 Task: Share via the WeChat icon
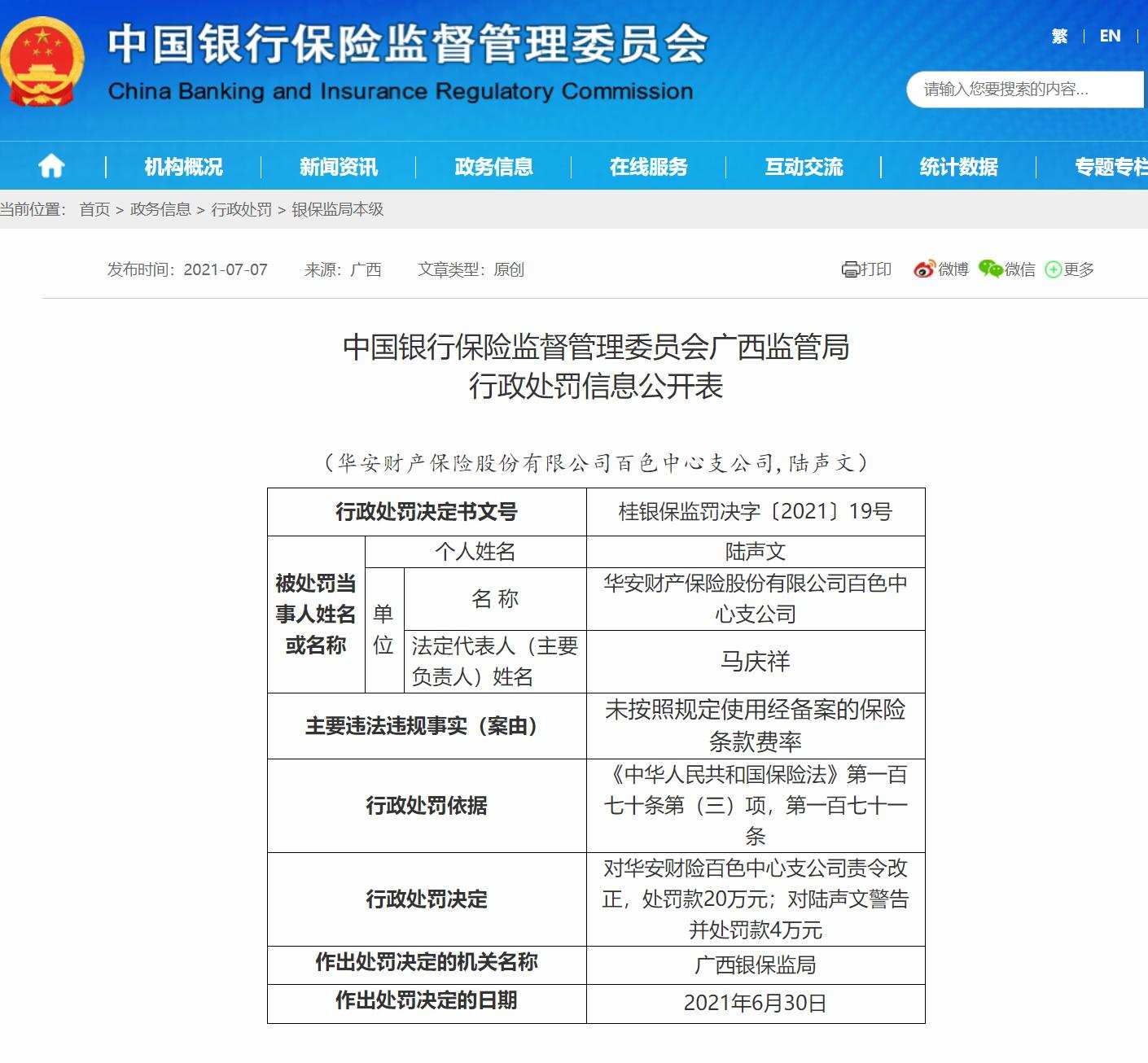[x=990, y=269]
